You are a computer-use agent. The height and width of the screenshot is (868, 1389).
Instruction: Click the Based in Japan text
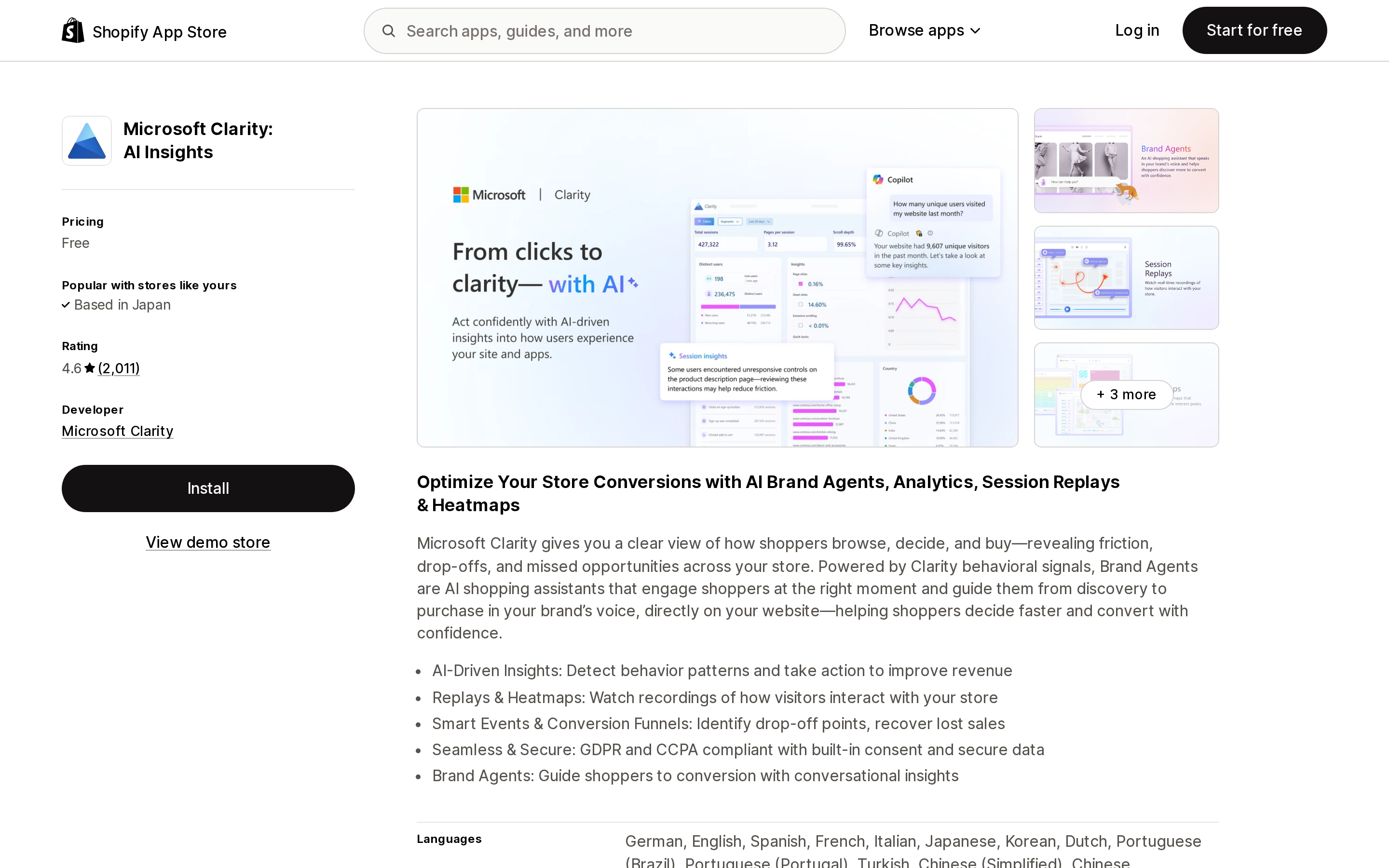tap(122, 305)
